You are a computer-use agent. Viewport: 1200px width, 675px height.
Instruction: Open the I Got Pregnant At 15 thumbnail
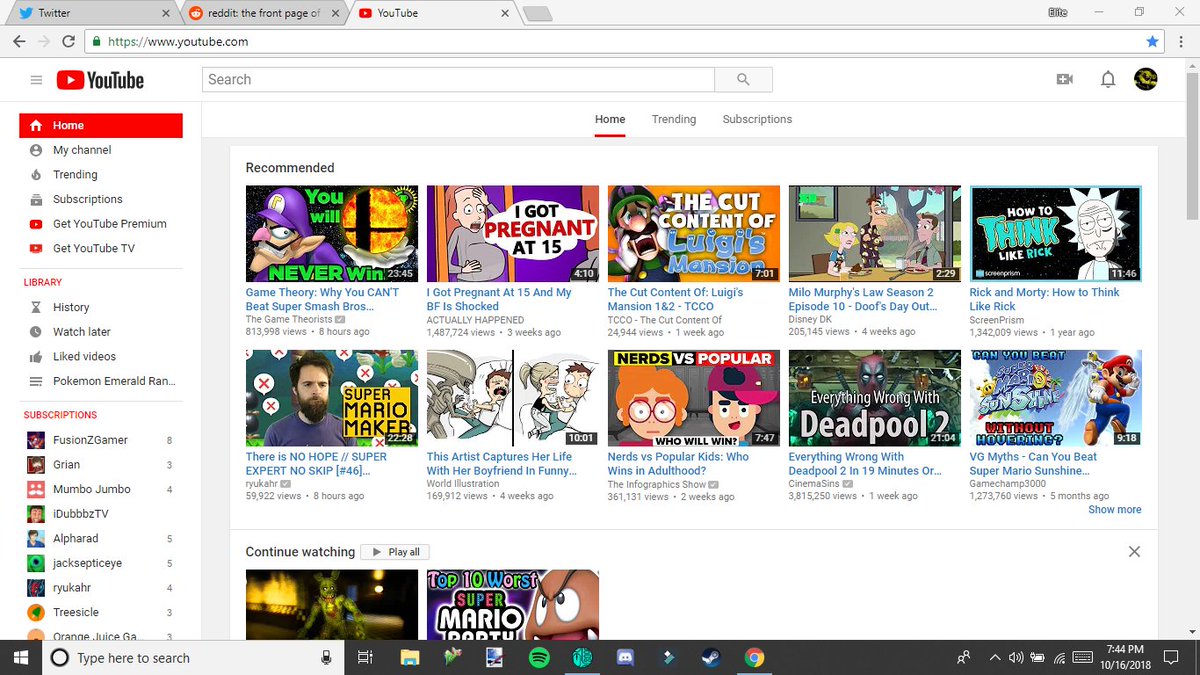(513, 233)
